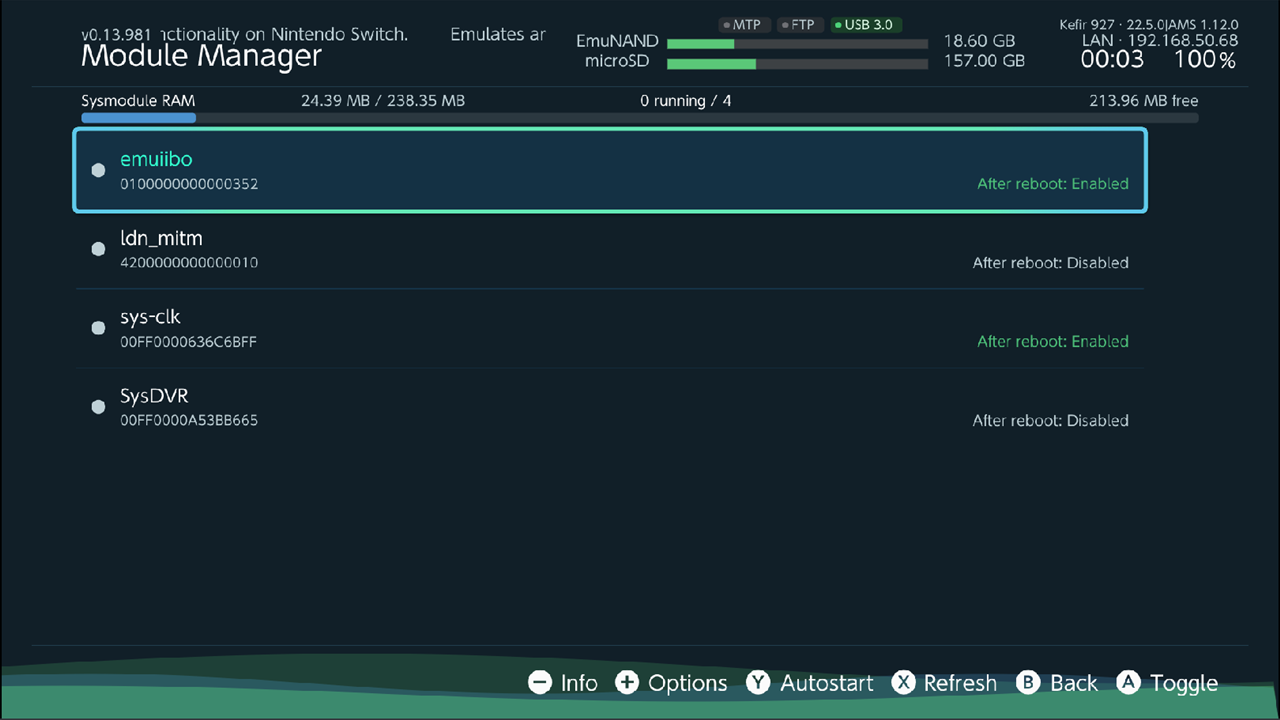This screenshot has width=1280, height=720.
Task: Select the ldn_mitm module row
Action: (x=610, y=249)
